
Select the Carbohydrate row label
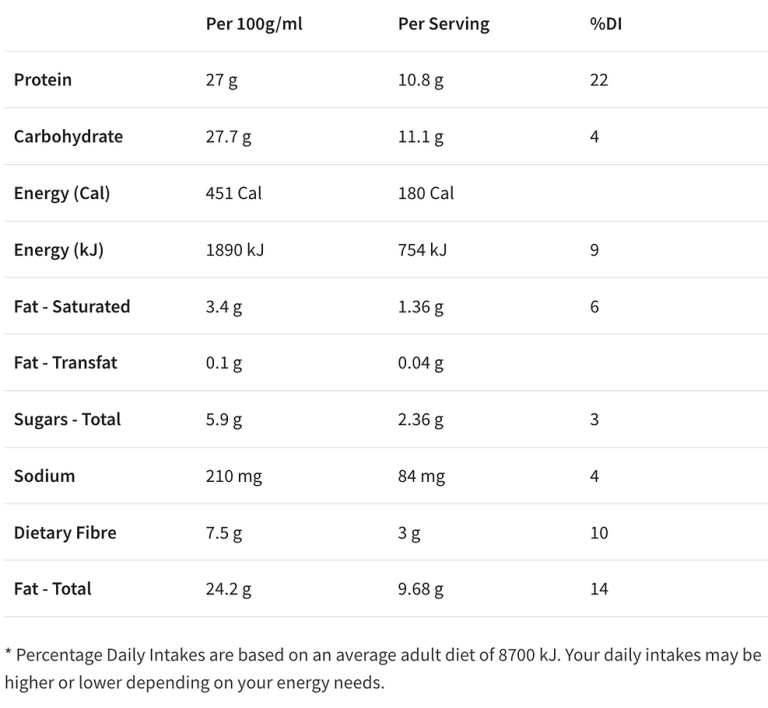point(68,137)
